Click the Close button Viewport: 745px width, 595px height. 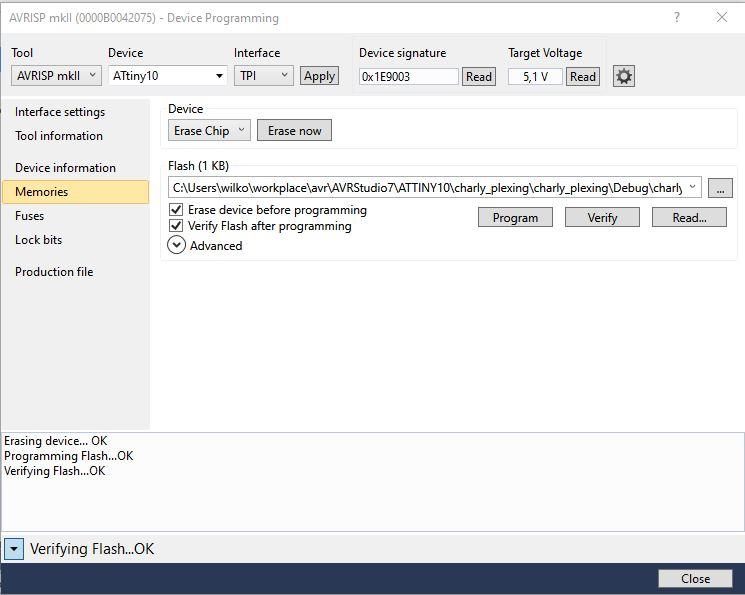point(695,578)
